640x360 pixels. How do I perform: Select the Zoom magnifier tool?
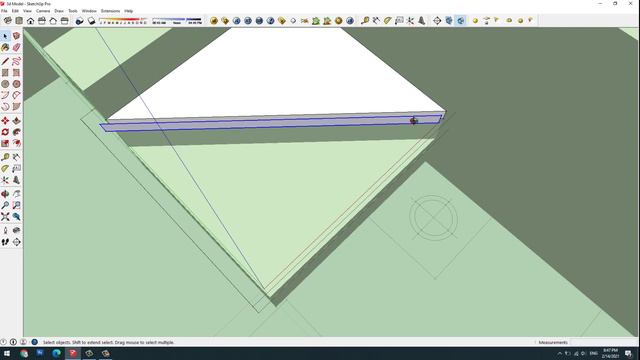click(5, 205)
